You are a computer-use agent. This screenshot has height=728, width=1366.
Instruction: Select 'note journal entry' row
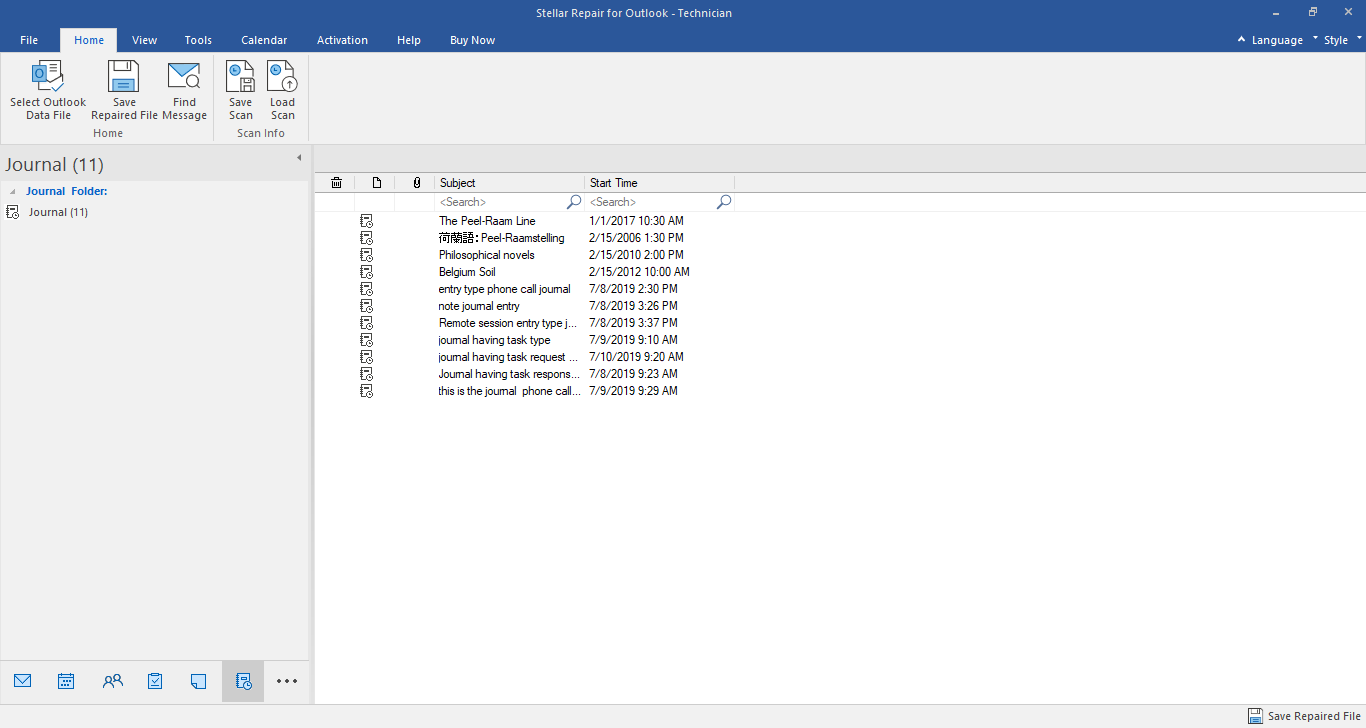pyautogui.click(x=479, y=306)
